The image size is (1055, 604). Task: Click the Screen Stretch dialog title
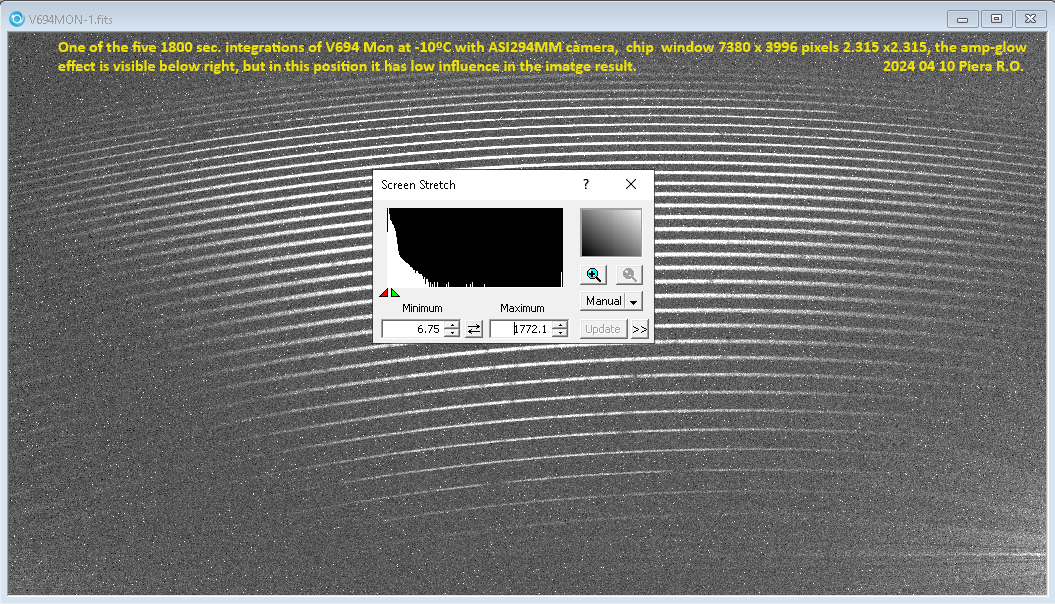tap(419, 185)
